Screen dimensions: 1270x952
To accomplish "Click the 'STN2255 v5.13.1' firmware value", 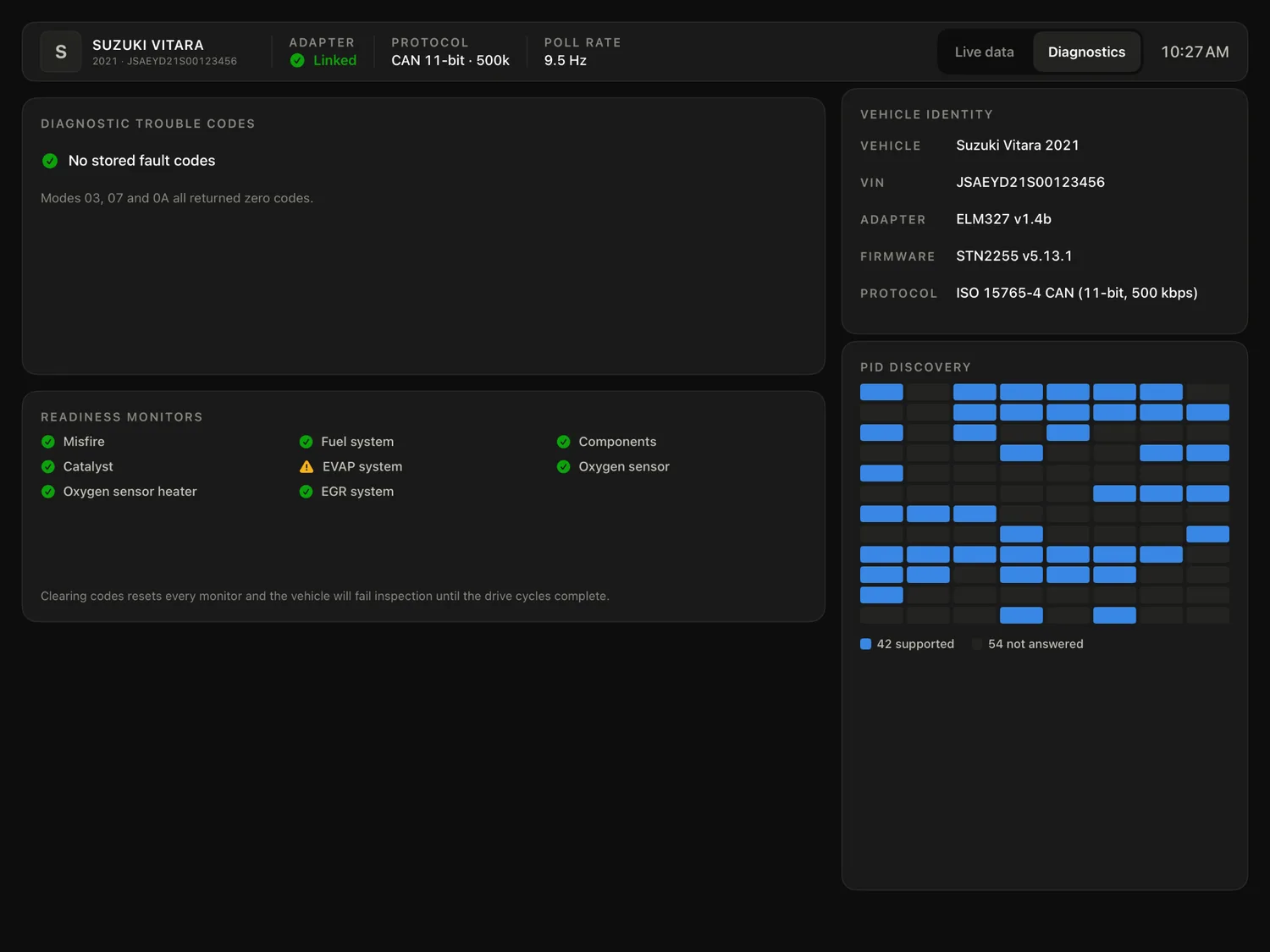I will 1014,256.
